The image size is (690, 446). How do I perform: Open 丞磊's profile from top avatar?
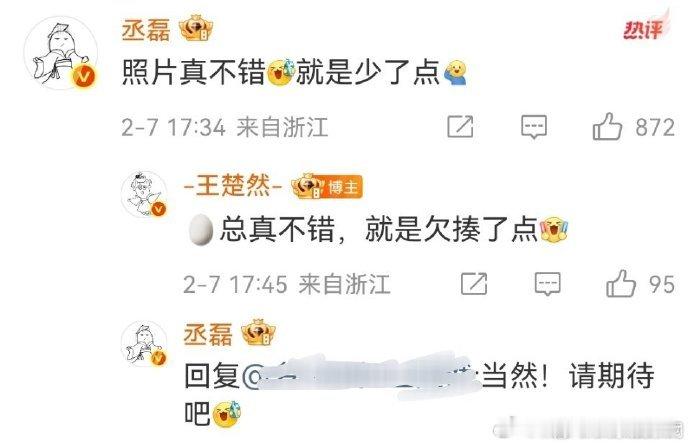click(61, 53)
